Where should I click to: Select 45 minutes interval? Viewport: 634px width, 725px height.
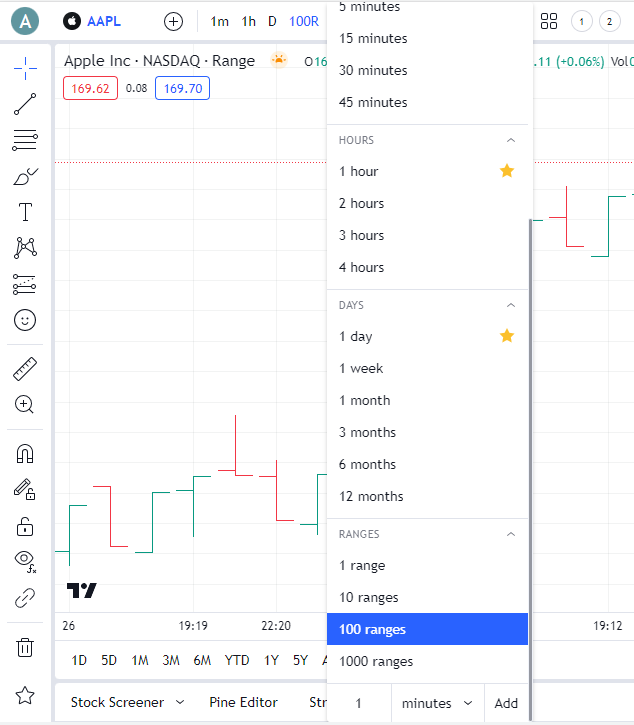click(x=427, y=102)
